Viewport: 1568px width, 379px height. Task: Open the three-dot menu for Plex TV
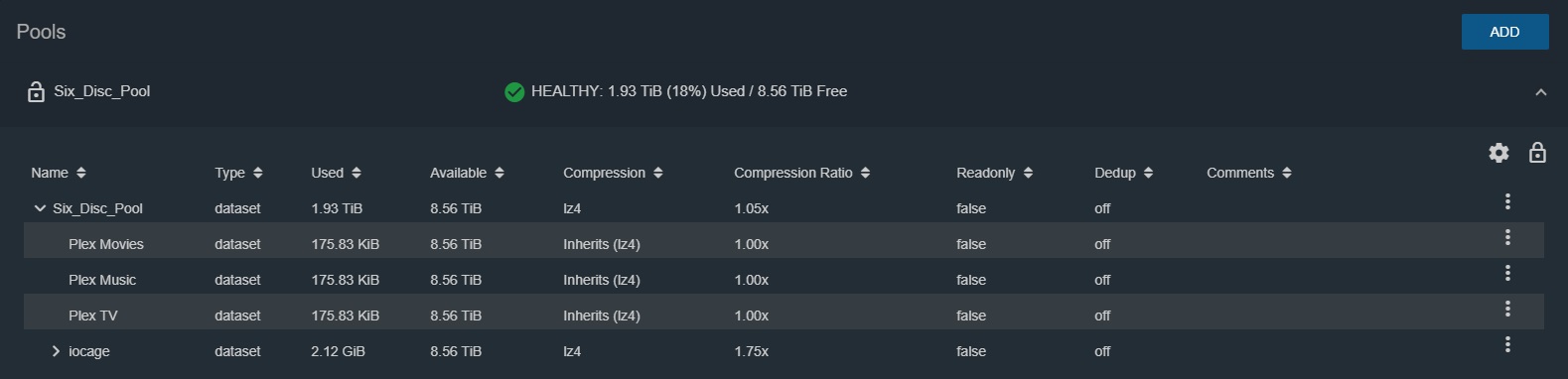click(x=1507, y=309)
